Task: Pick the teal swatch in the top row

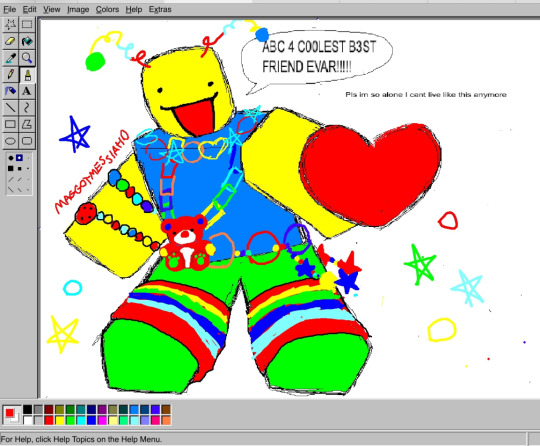Action: [81, 409]
